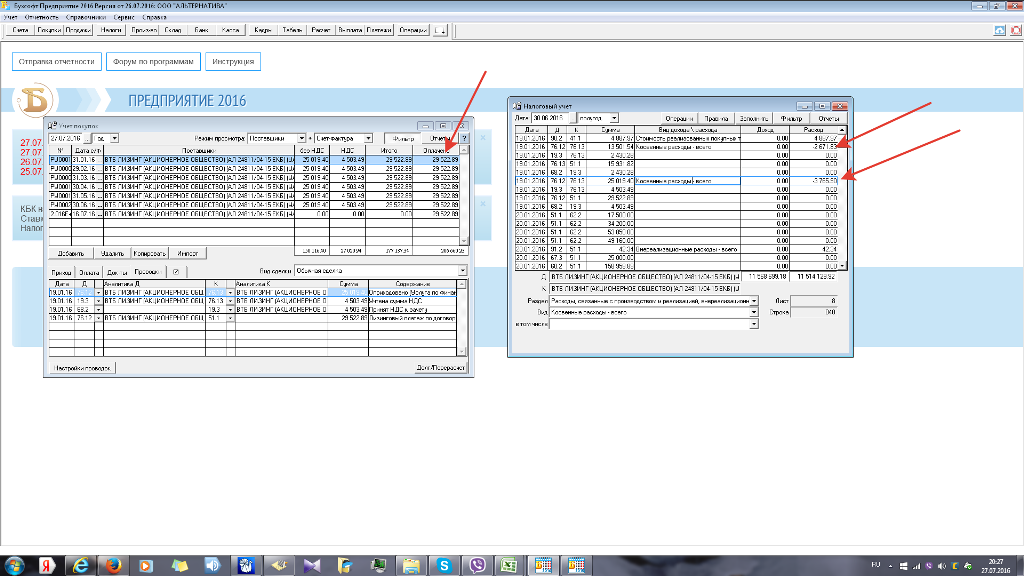Expand the Вид оплаты dropdown

(x=462, y=270)
